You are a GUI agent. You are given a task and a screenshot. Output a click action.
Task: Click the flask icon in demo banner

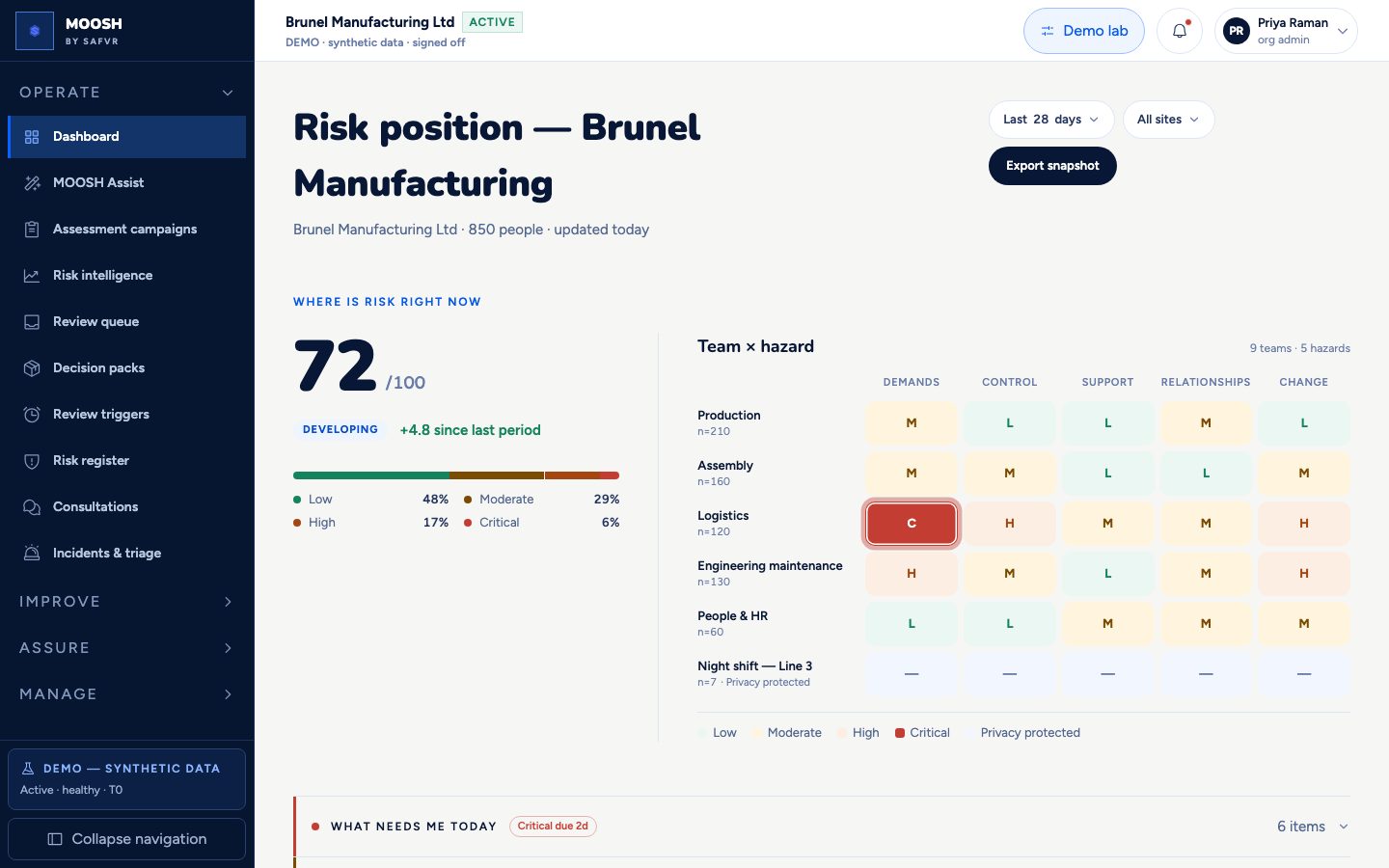[28, 769]
